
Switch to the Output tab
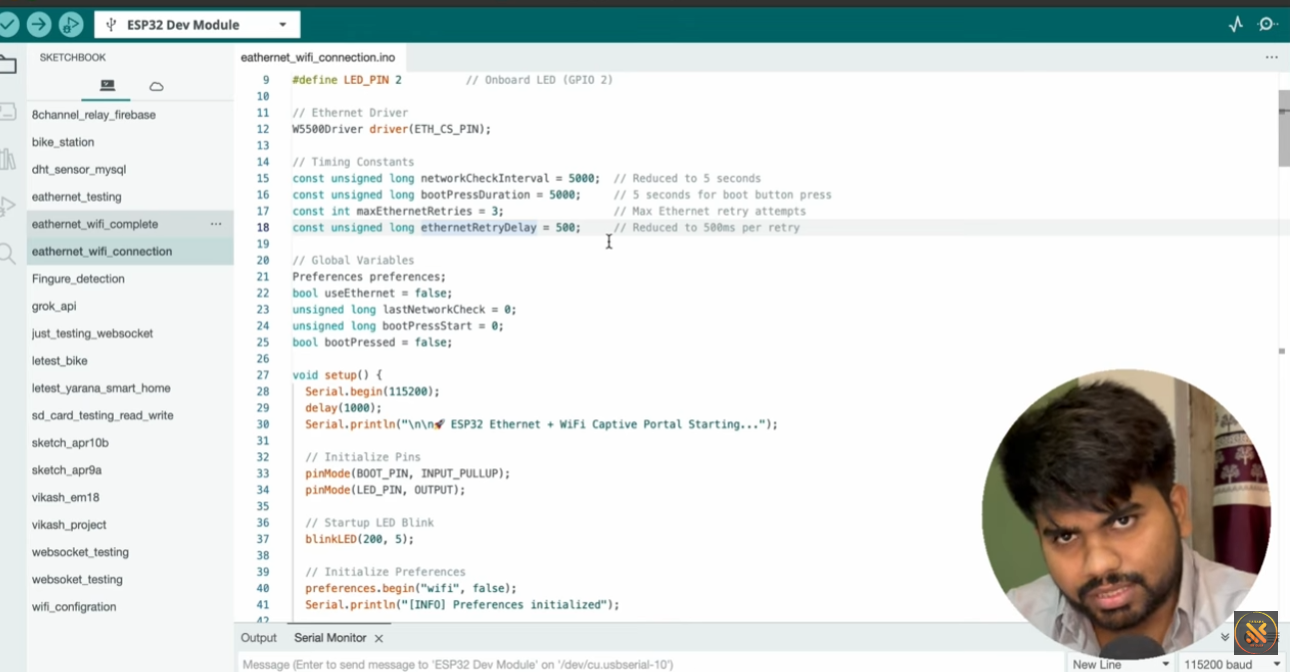tap(258, 638)
